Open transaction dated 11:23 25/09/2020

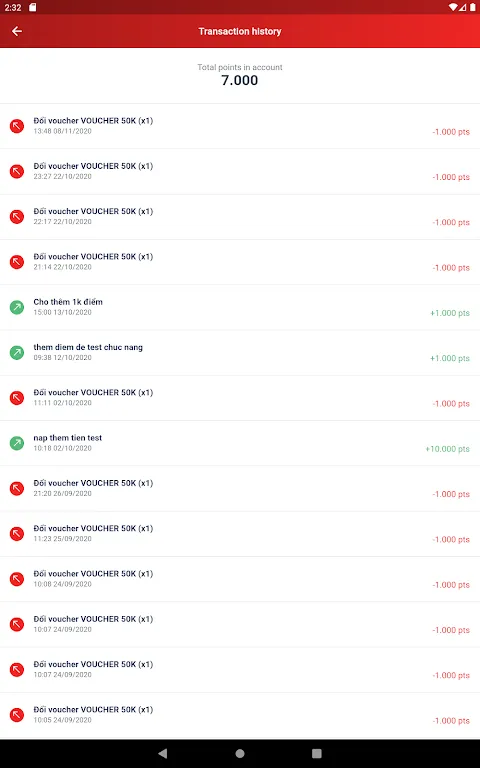[x=240, y=534]
